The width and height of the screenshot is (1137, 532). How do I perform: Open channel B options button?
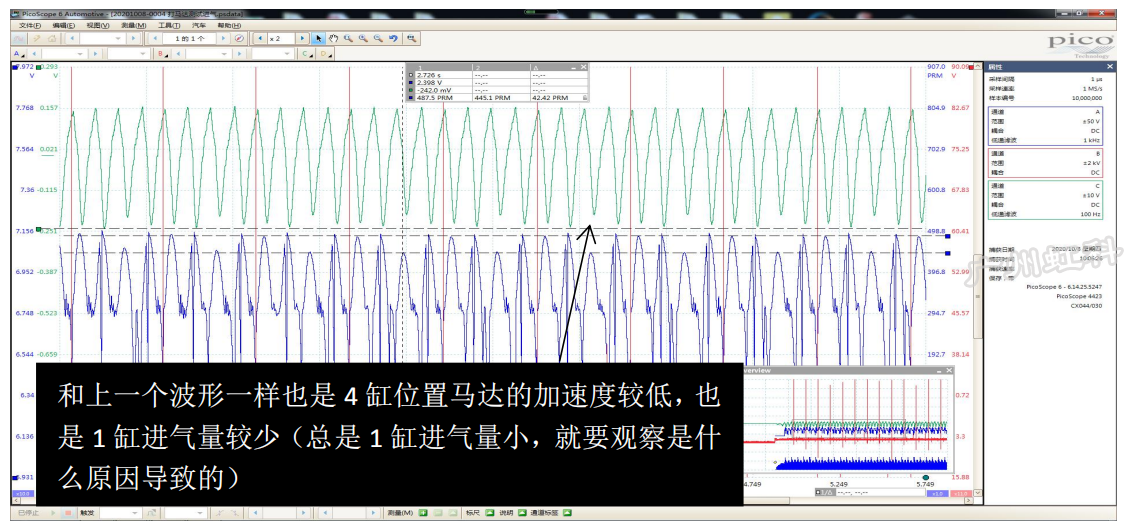(x=163, y=54)
